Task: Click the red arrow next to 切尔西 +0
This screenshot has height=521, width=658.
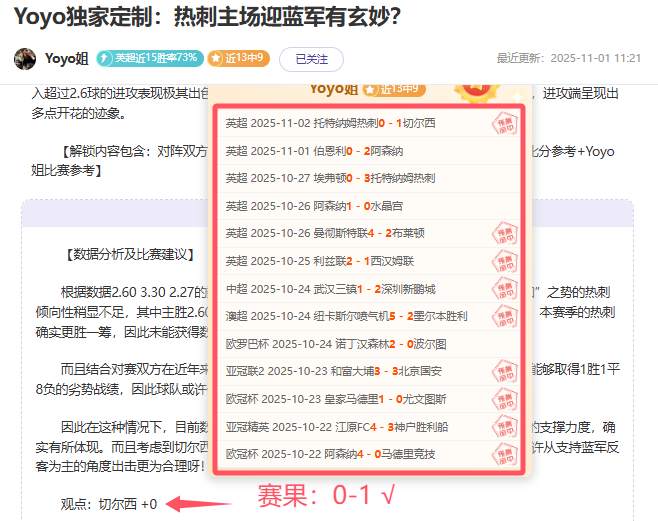Action: (194, 503)
